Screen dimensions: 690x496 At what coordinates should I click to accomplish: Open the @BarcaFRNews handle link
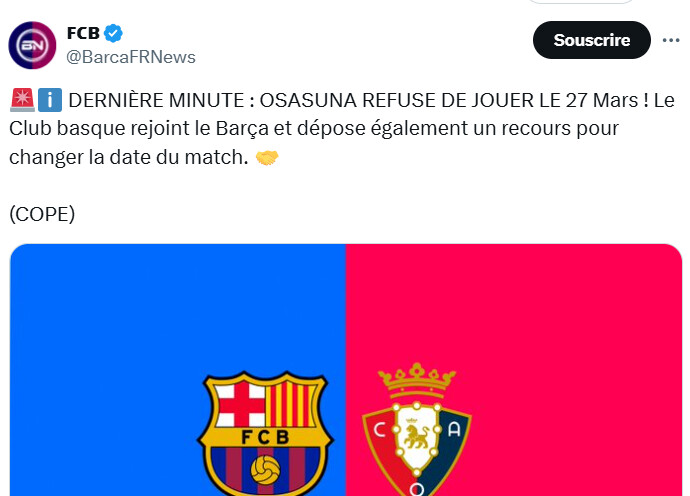coord(131,57)
